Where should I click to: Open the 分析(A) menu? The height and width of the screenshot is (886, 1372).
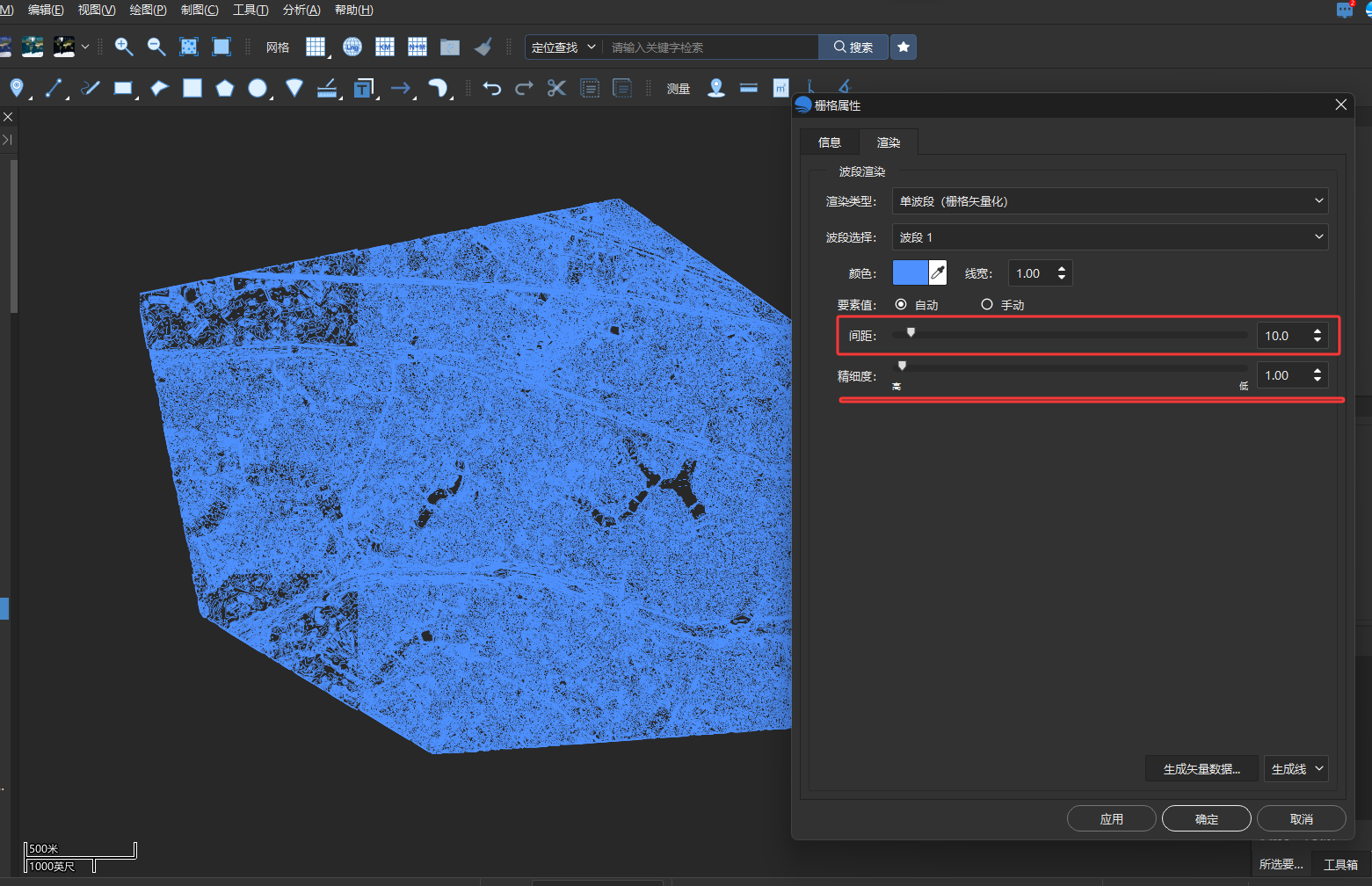coord(301,10)
